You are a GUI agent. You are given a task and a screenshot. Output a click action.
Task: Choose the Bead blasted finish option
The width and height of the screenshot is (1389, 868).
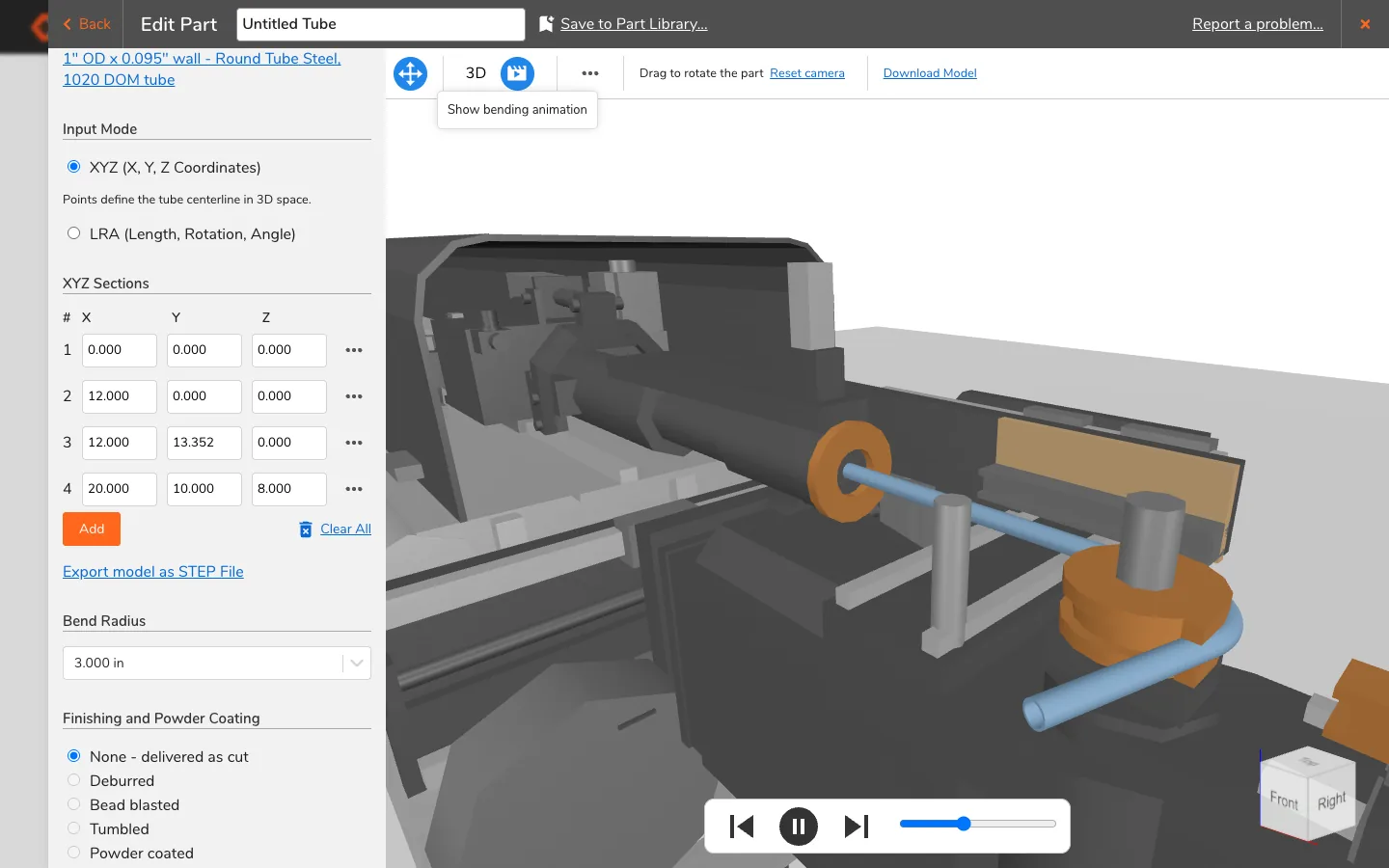(x=73, y=804)
